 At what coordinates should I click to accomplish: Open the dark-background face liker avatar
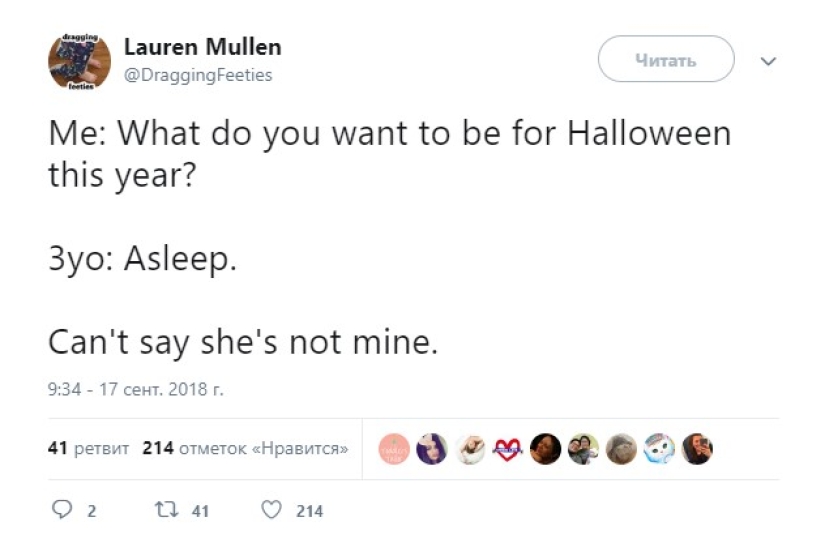545,449
